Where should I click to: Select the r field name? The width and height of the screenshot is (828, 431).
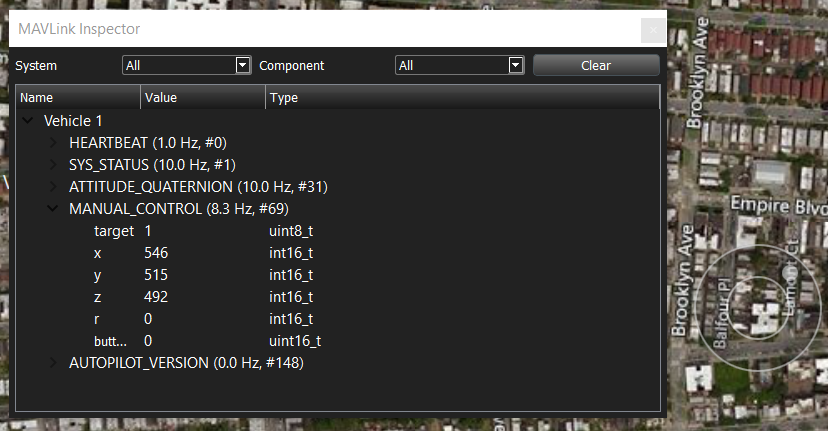point(97,319)
